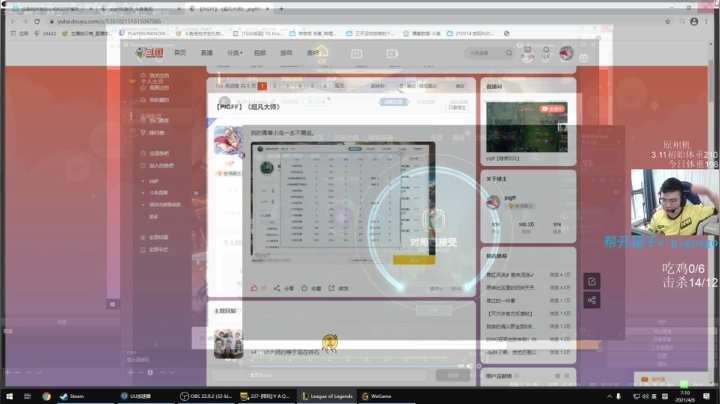Go to page 2 of replies
Image resolution: width=720 pixels, height=404 pixels.
click(275, 86)
